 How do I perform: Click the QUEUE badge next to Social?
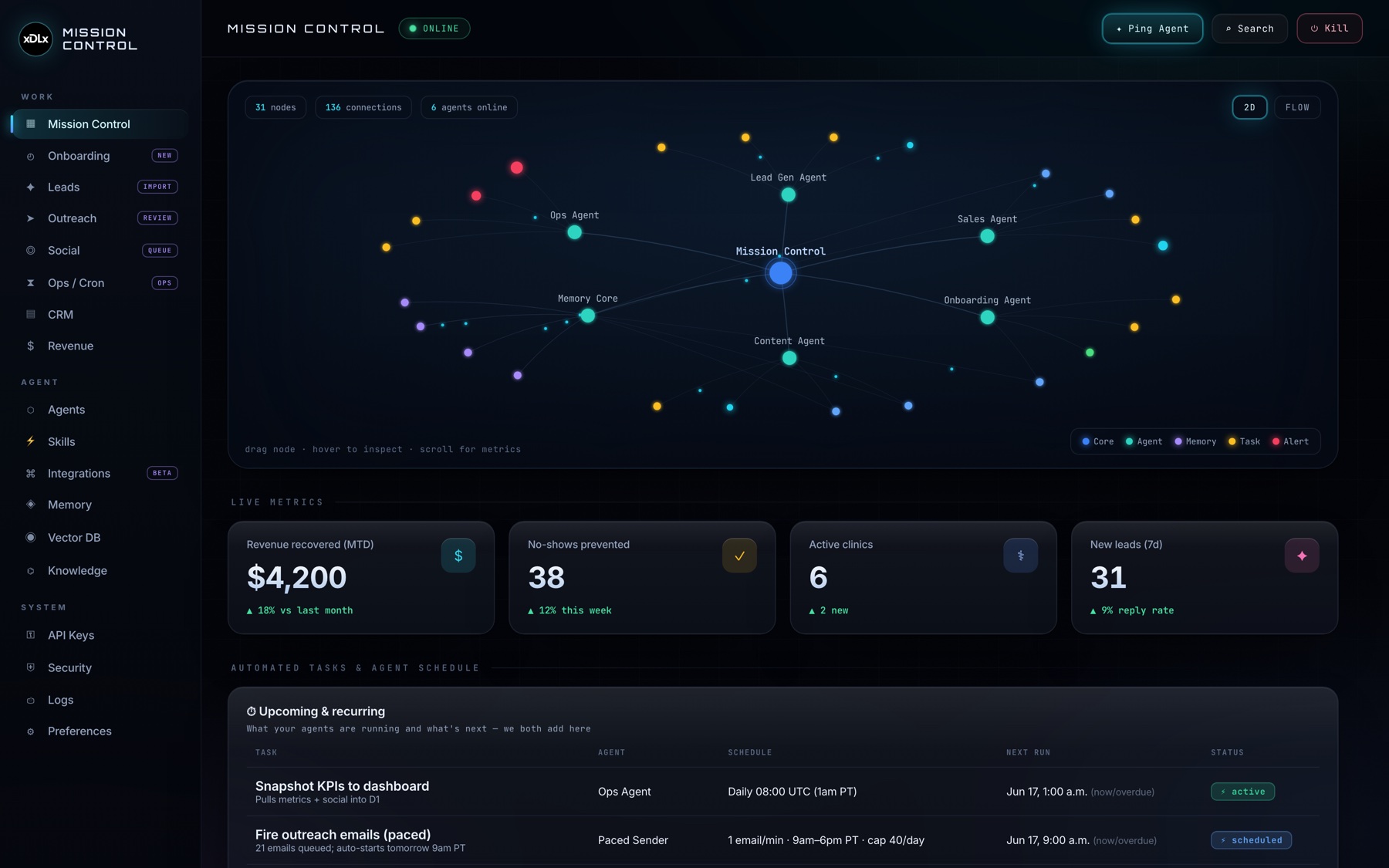point(160,250)
